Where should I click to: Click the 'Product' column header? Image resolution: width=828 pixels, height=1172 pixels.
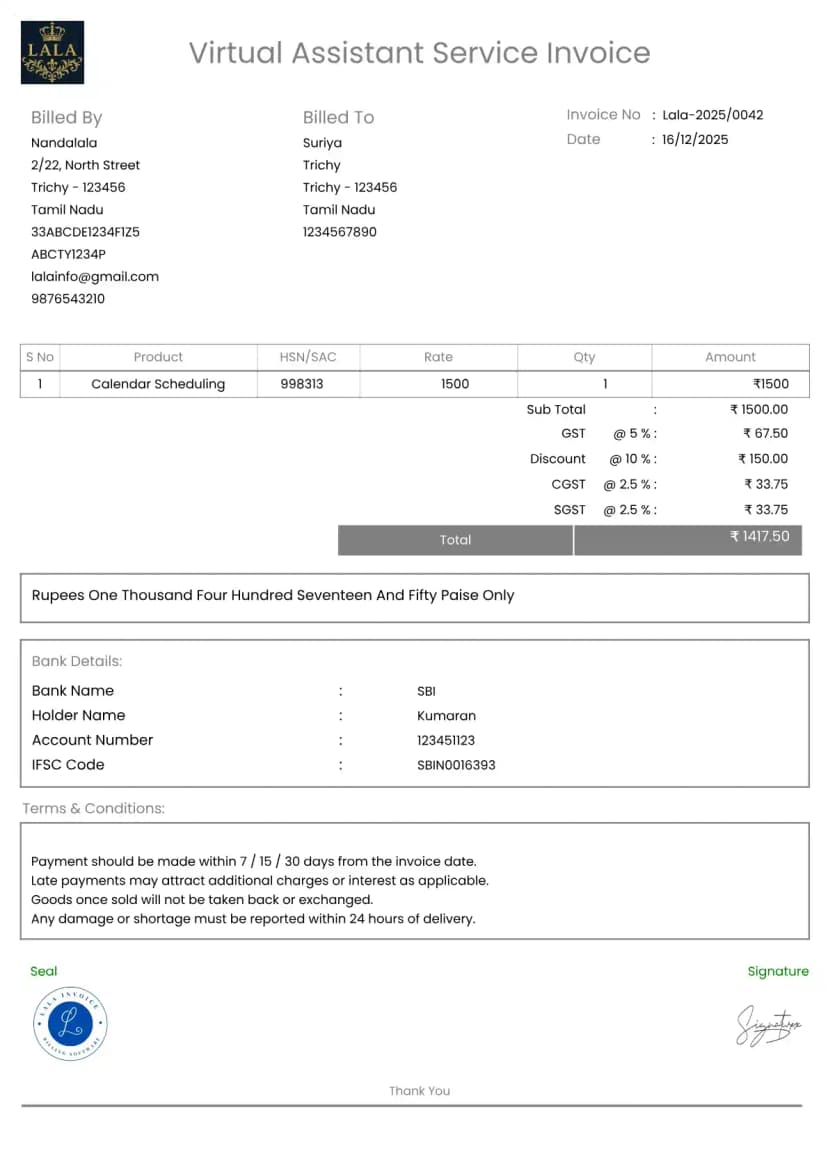158,357
